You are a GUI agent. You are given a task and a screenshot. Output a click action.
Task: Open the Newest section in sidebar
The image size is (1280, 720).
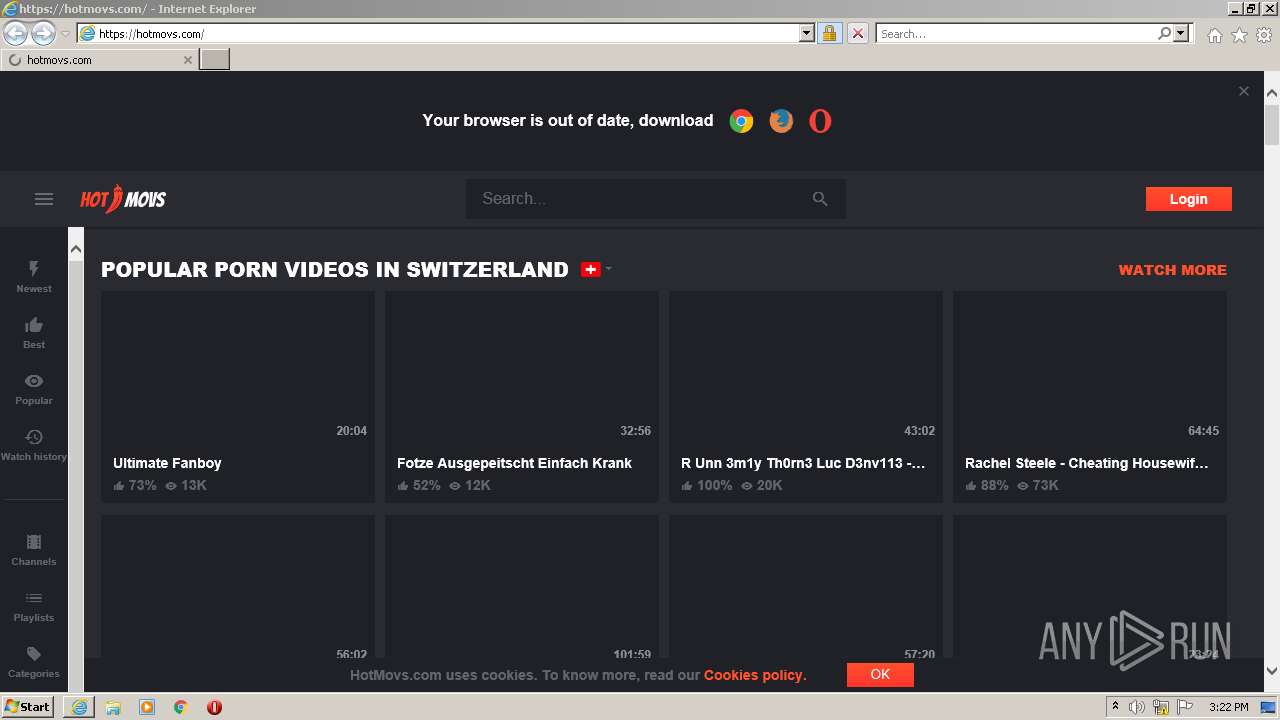pos(34,277)
